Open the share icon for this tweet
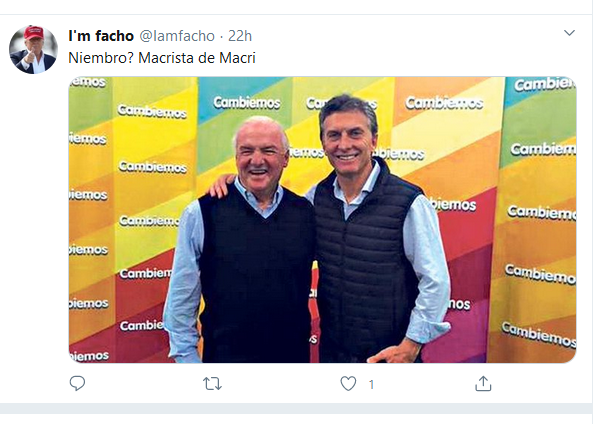This screenshot has width=614, height=424. [483, 383]
